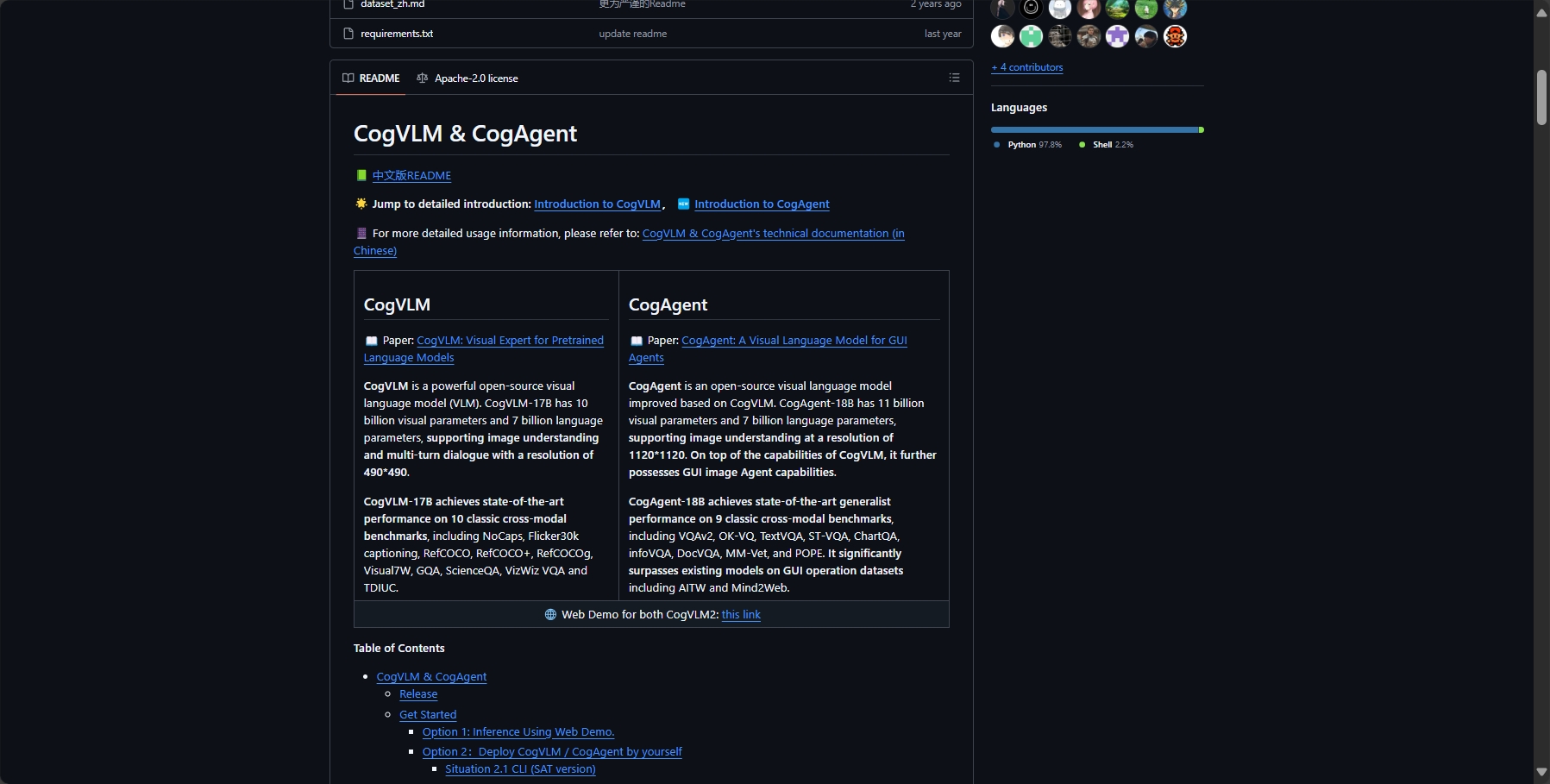Jump to Introduction to CogAgent

click(x=762, y=204)
